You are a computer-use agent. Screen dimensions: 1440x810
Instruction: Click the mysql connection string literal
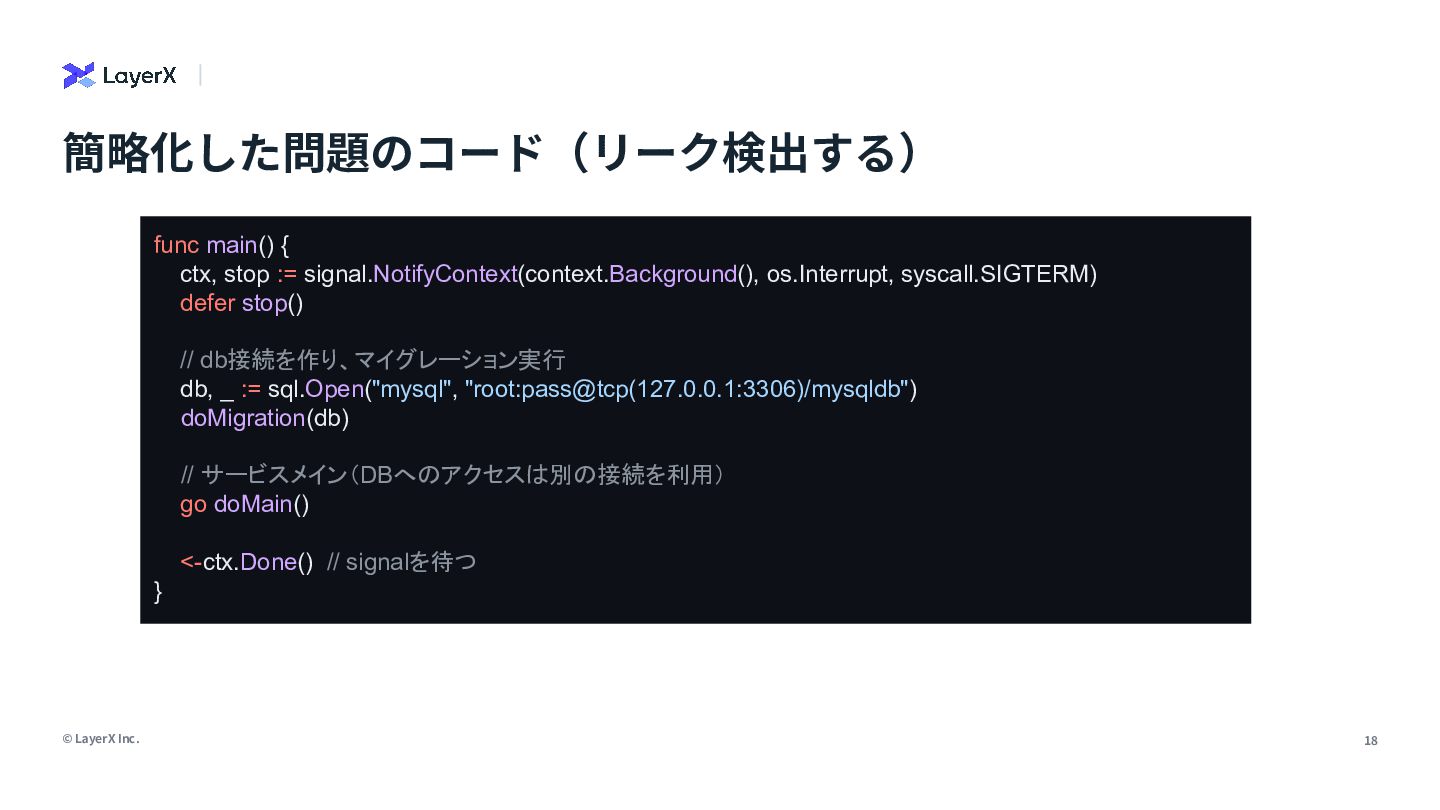tap(687, 389)
